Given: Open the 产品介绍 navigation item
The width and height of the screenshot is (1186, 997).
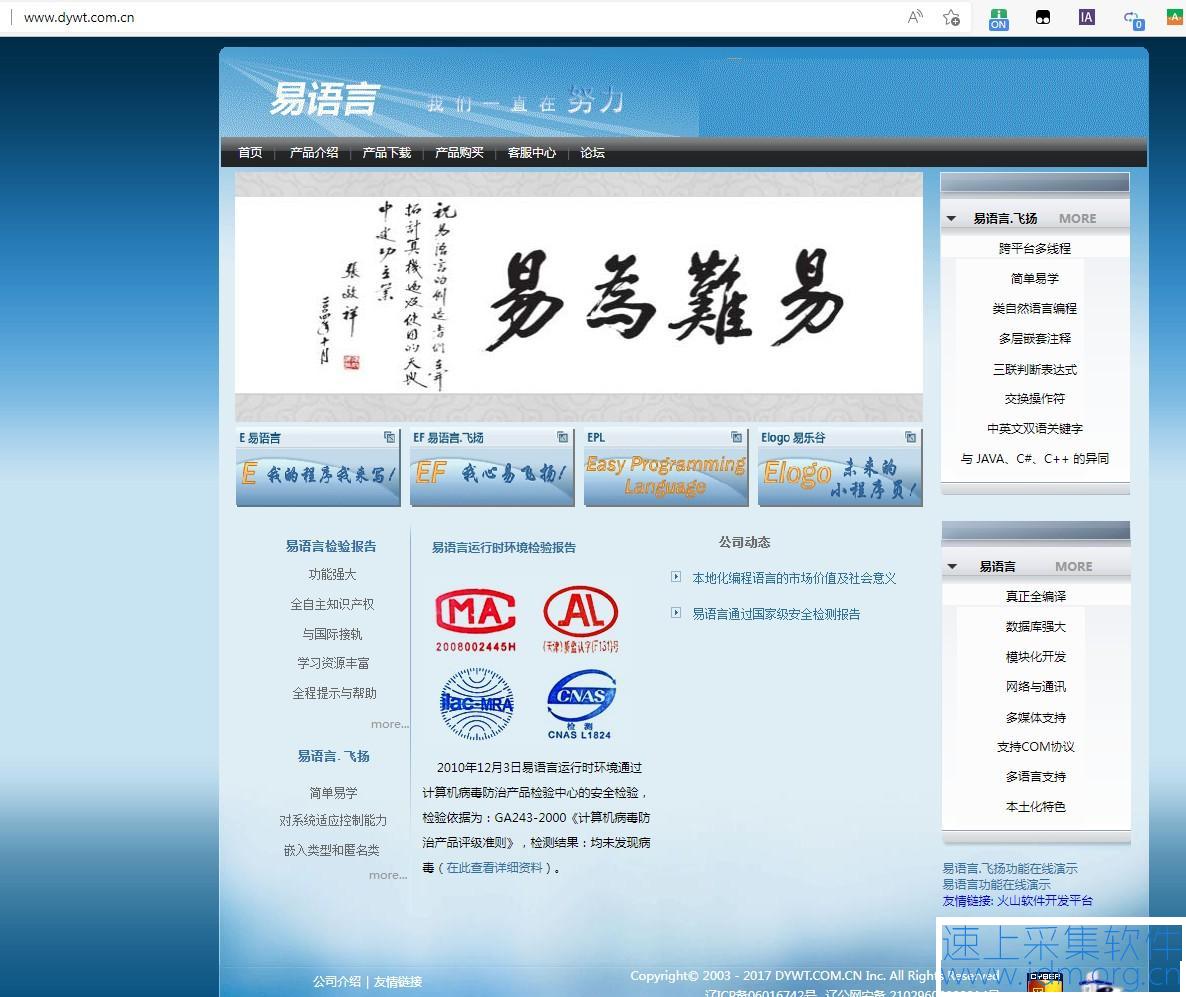Looking at the screenshot, I should click(314, 153).
